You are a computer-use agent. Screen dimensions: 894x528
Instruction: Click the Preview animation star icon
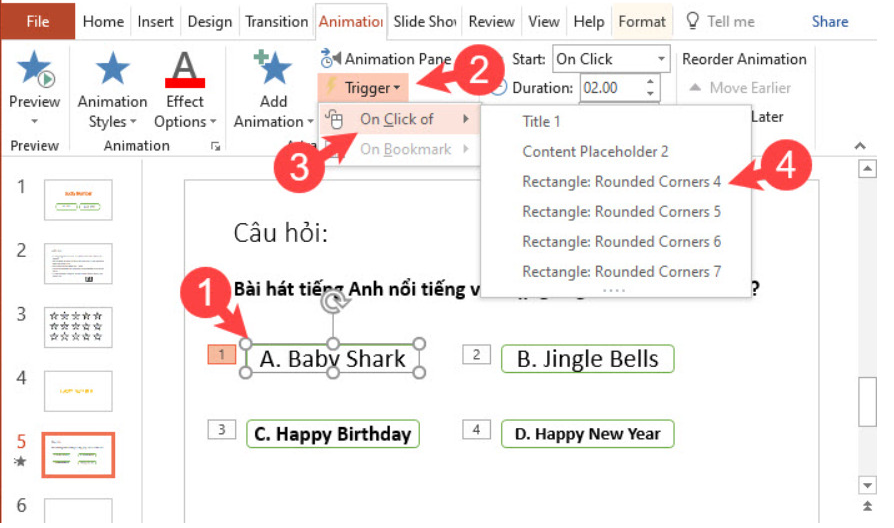[34, 69]
